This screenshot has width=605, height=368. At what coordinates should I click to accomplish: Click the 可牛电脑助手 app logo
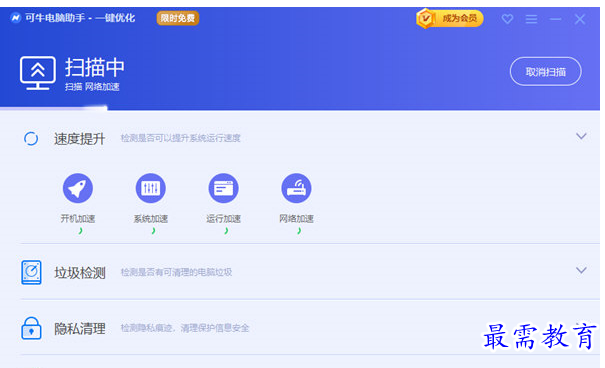[15, 18]
